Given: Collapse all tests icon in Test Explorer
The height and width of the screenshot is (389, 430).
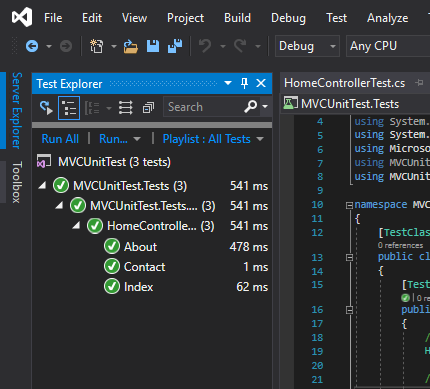Looking at the screenshot, I should click(148, 108).
